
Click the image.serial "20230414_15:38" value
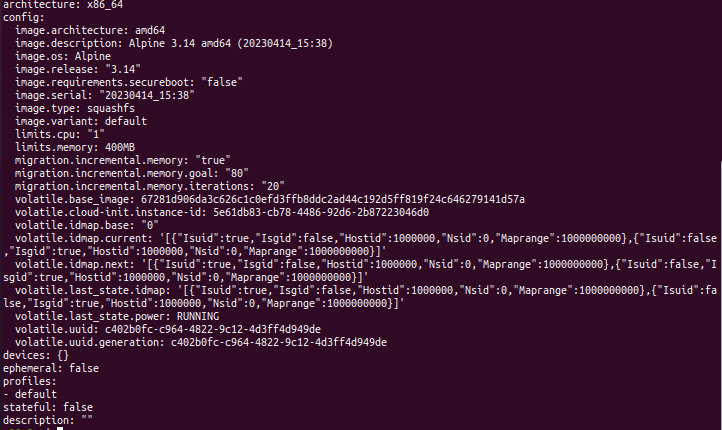(147, 95)
